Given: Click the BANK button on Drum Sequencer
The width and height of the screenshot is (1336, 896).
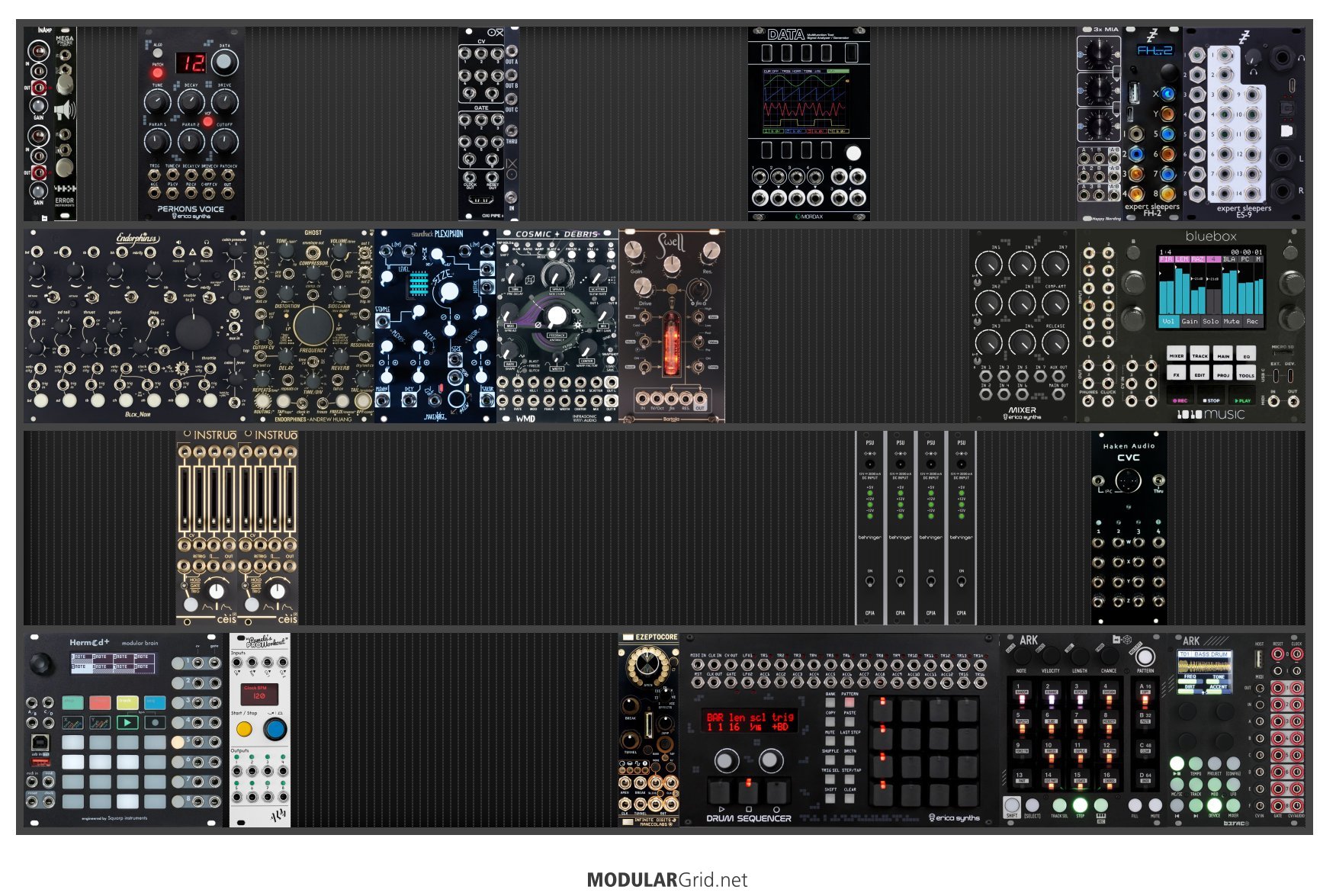Looking at the screenshot, I should point(831,702).
